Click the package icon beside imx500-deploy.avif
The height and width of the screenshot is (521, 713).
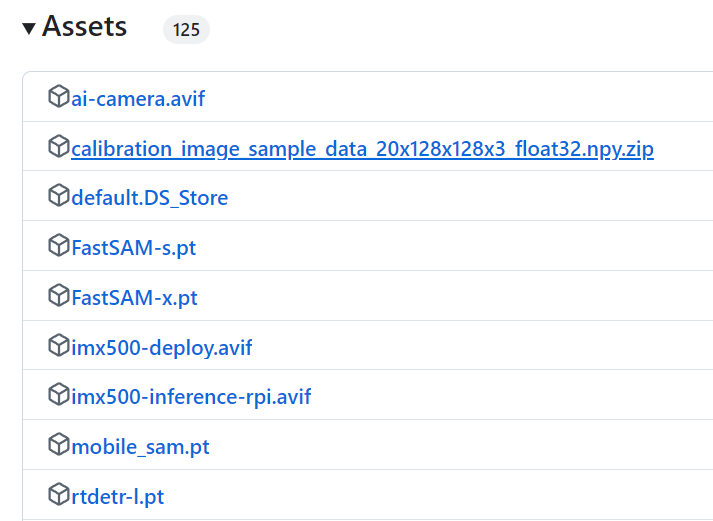[59, 346]
